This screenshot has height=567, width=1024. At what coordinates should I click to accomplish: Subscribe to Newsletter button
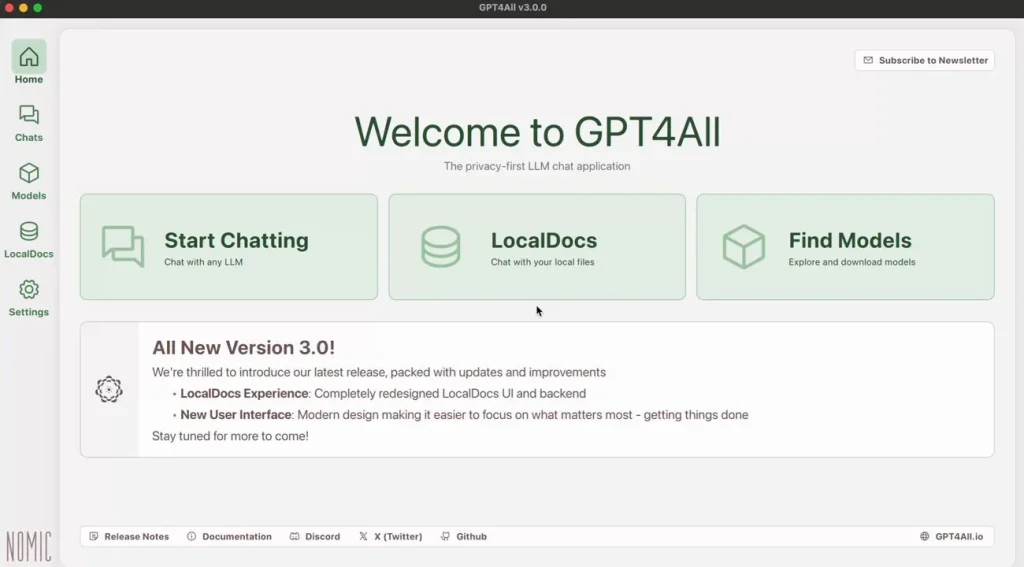click(x=924, y=60)
